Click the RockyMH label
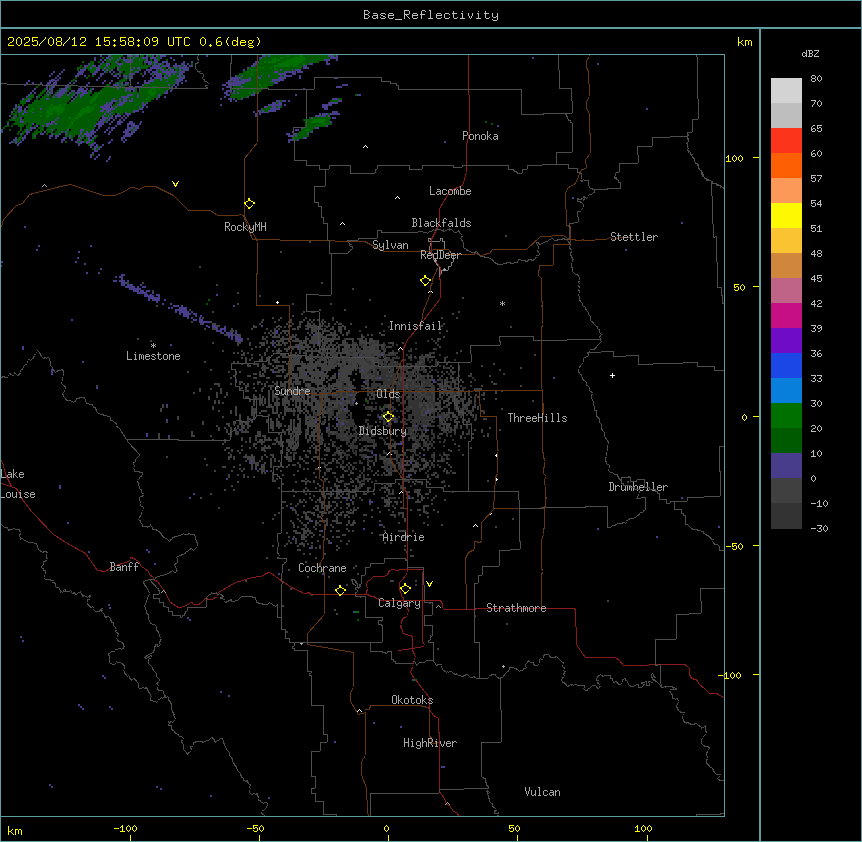Image resolution: width=862 pixels, height=842 pixels. pyautogui.click(x=245, y=227)
